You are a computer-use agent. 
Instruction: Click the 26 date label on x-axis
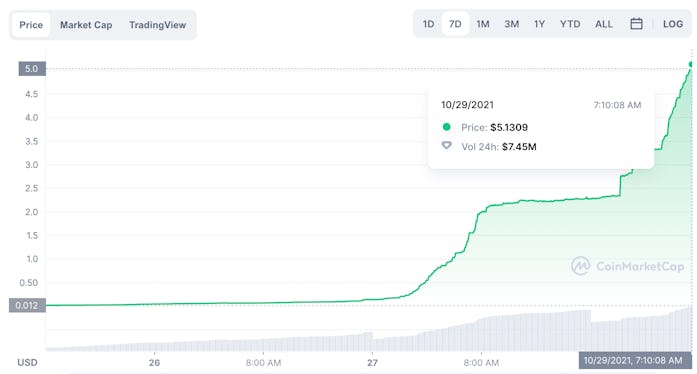click(154, 362)
